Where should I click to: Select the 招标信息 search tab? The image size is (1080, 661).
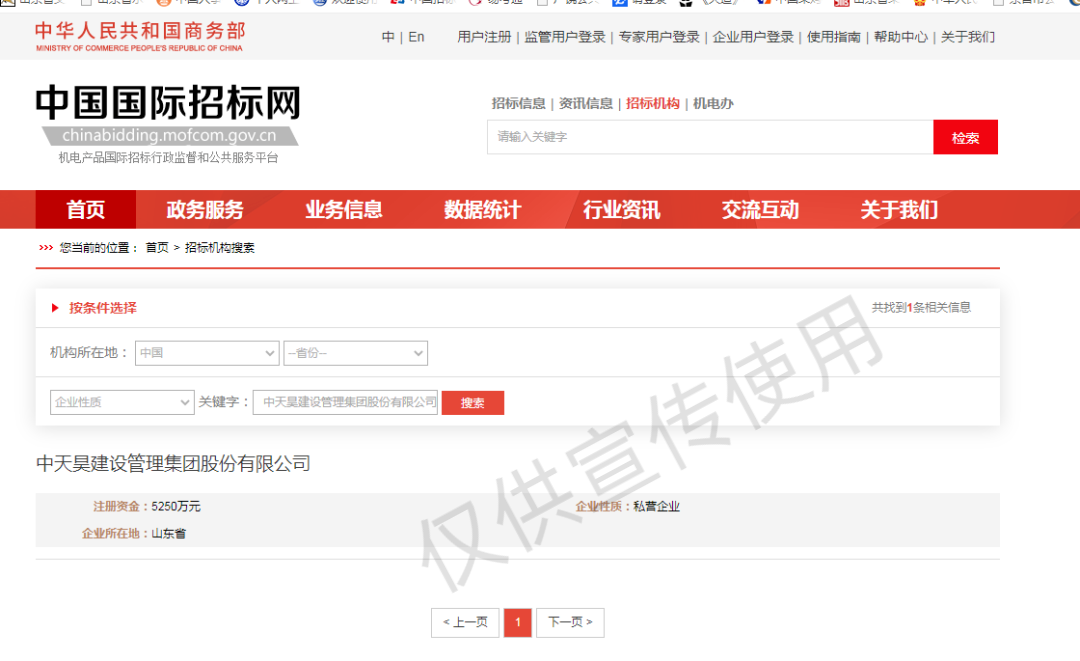518,103
